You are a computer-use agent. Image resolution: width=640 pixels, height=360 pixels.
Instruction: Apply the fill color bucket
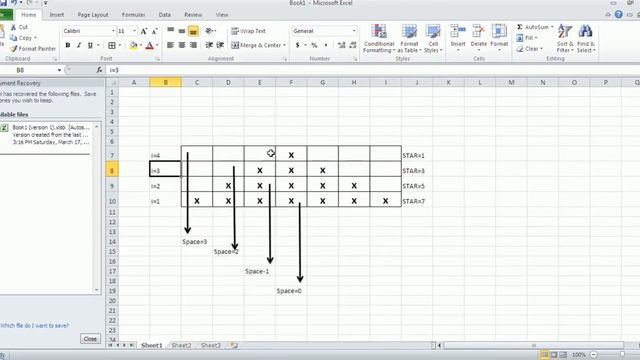(x=133, y=45)
